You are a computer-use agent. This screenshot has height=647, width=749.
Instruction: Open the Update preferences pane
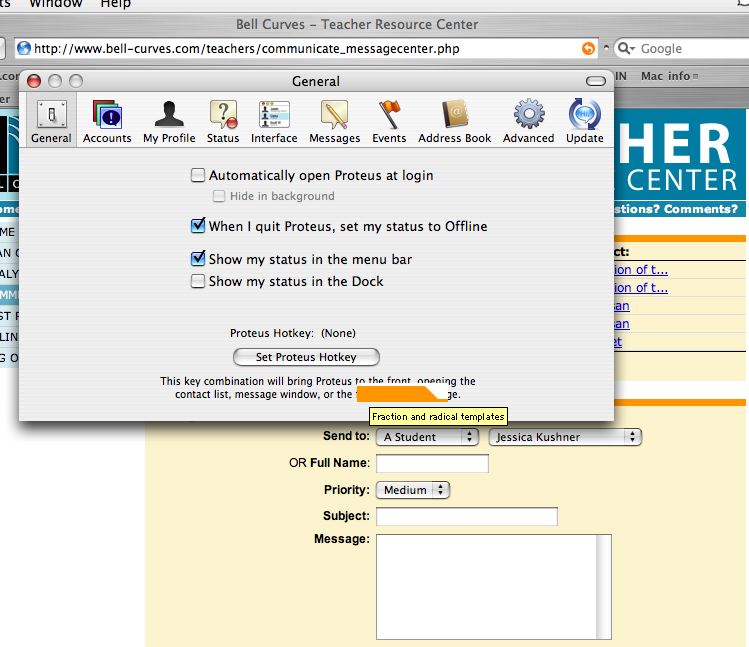585,121
